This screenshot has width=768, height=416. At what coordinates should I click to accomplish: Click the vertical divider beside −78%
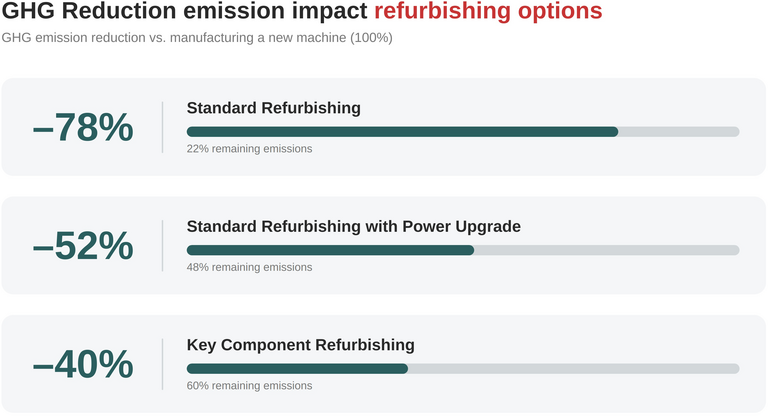[x=162, y=127]
